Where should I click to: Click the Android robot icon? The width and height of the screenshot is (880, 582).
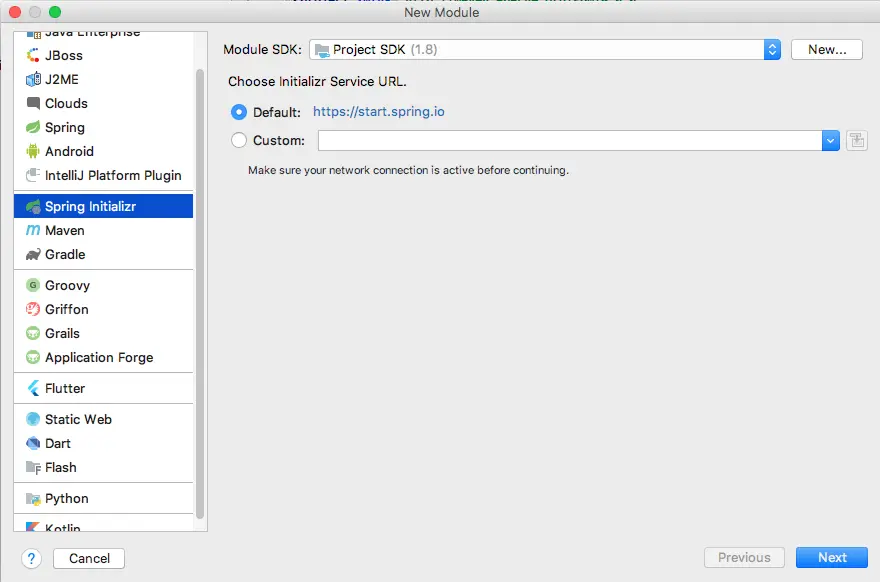click(33, 151)
